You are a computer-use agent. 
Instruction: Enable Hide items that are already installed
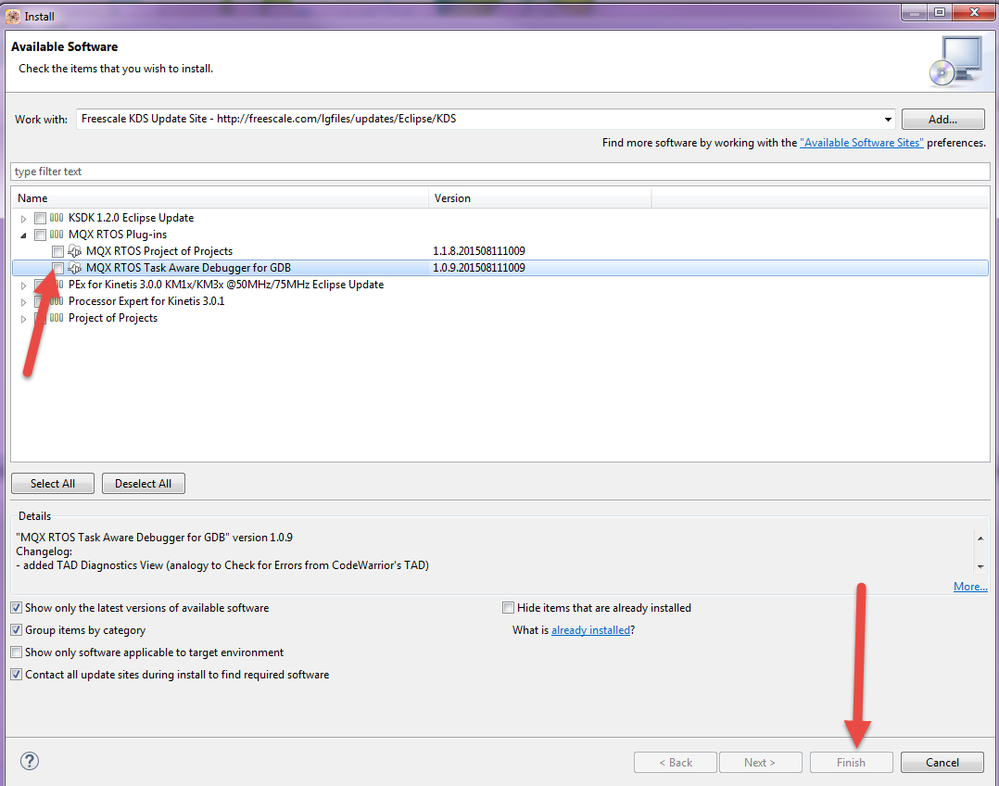click(508, 608)
